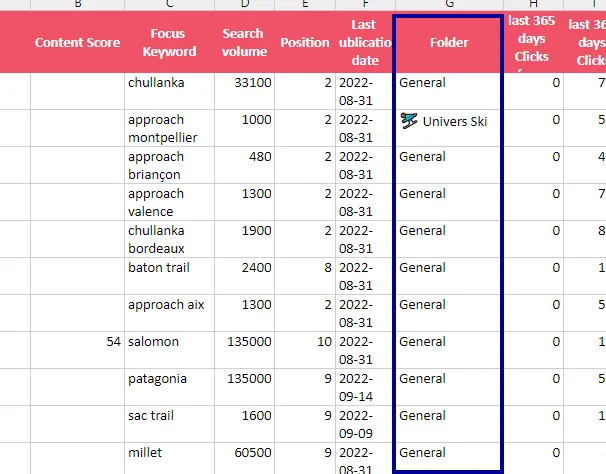Select date 2022-09-14 in patagonia row
Image resolution: width=606 pixels, height=474 pixels.
(365, 387)
